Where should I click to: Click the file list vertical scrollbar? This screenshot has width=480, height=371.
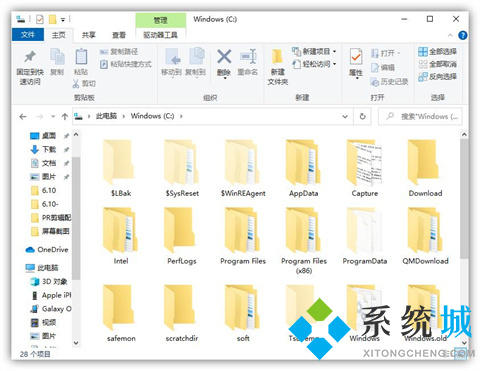464,198
